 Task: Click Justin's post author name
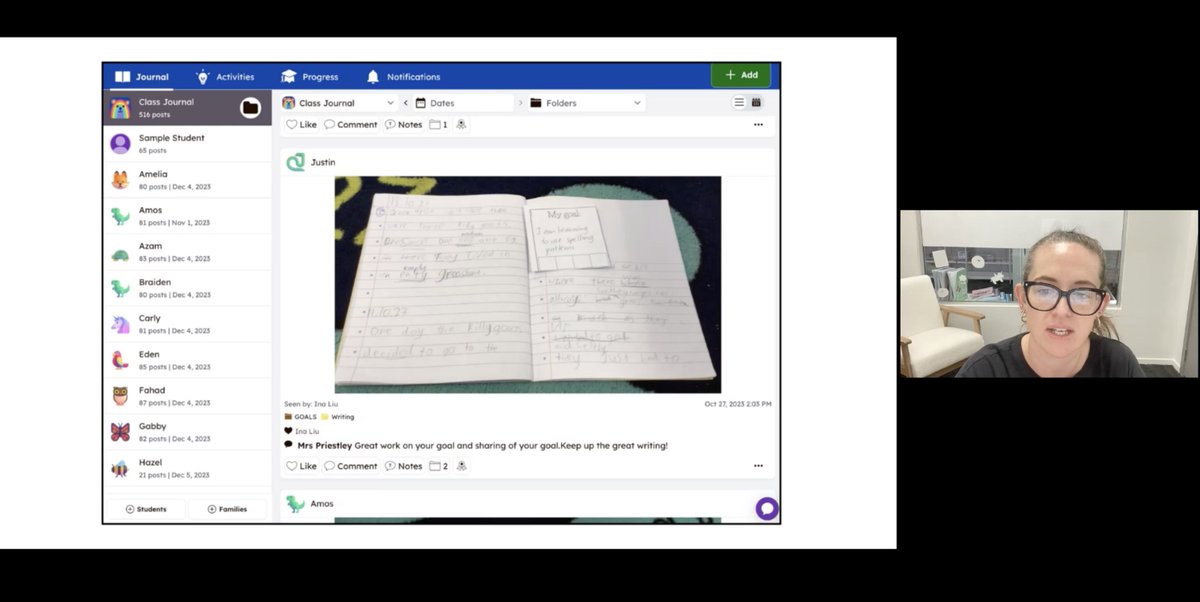point(323,162)
